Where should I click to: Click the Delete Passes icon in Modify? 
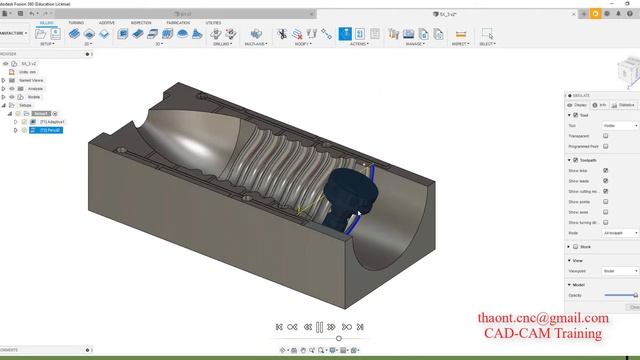[297, 34]
